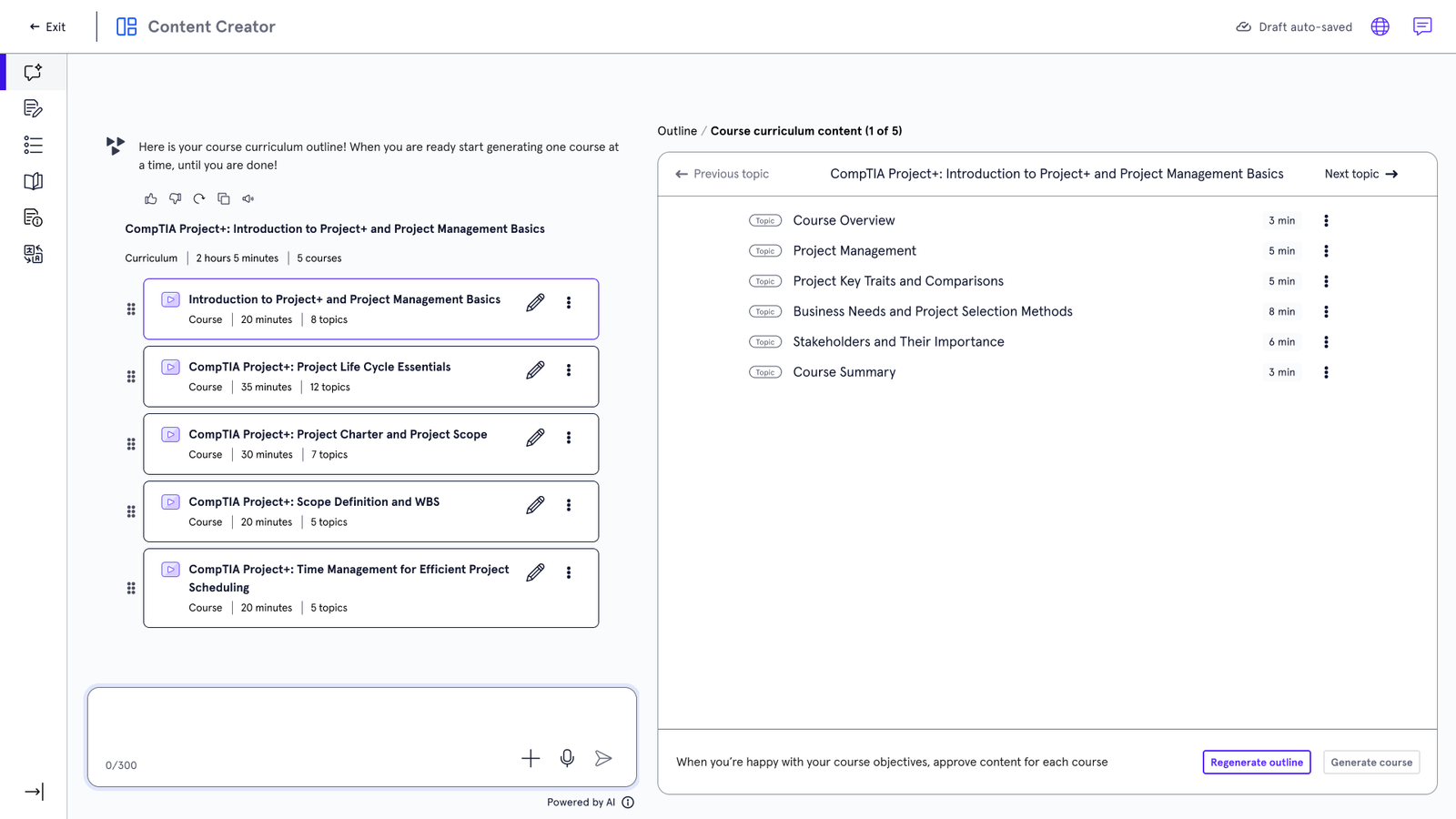This screenshot has width=1456, height=819.
Task: Send the chat message with arrow icon
Action: (x=603, y=758)
